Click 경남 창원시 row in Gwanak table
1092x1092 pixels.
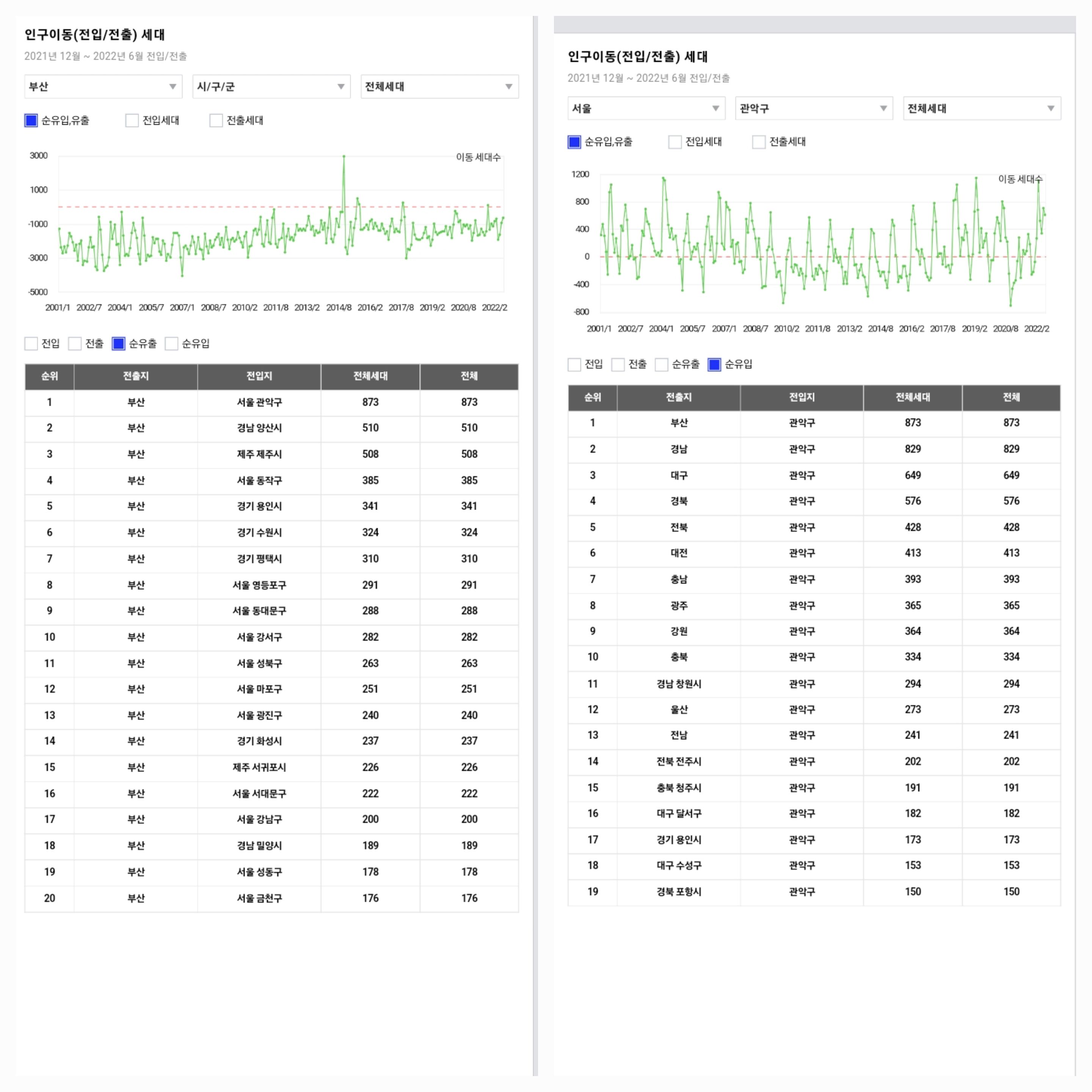click(678, 684)
